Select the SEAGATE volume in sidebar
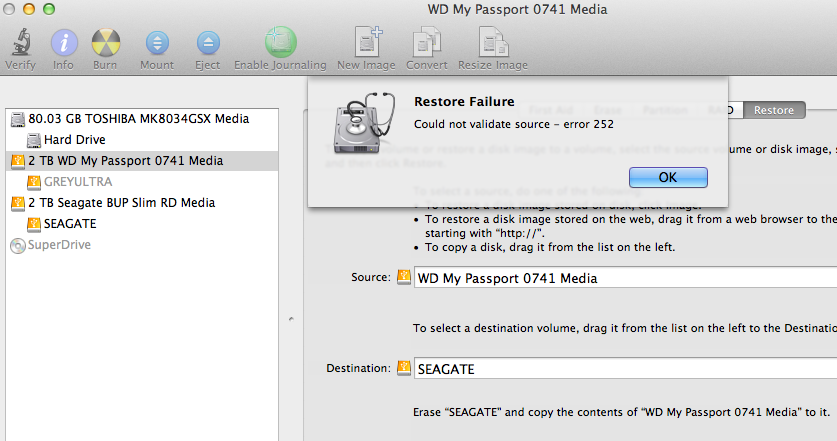837x441 pixels. 142,224
